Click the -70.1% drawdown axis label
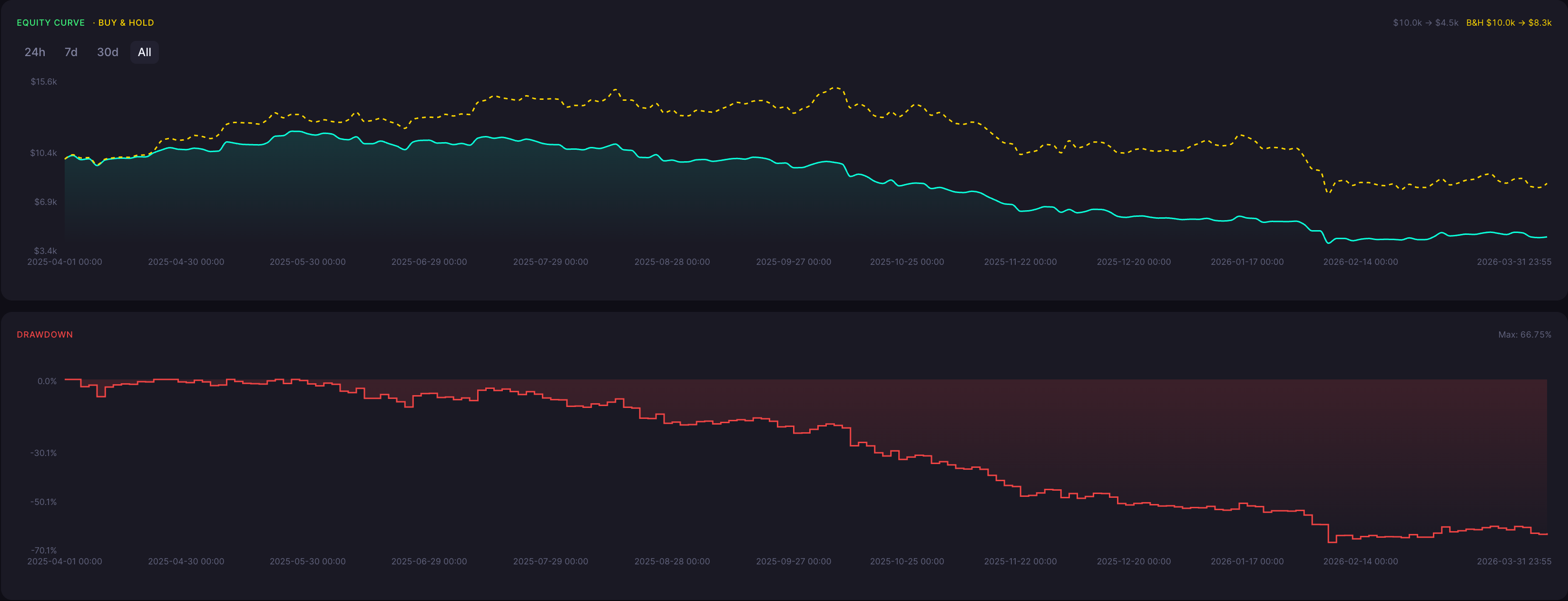The height and width of the screenshot is (601, 1568). point(43,551)
